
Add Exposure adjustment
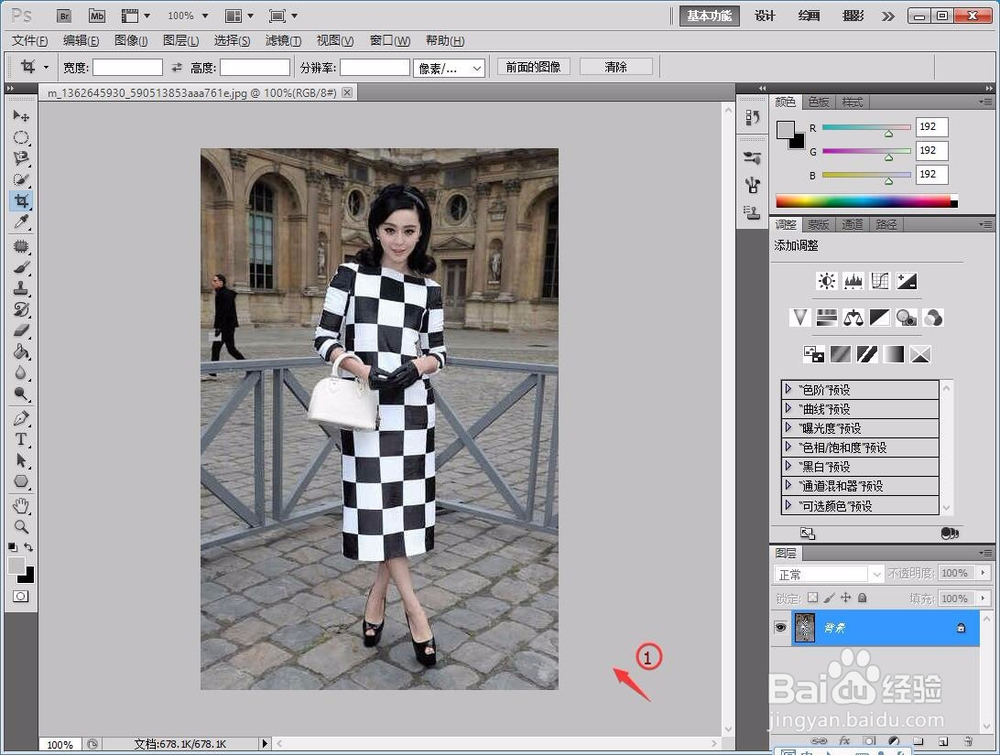point(907,281)
